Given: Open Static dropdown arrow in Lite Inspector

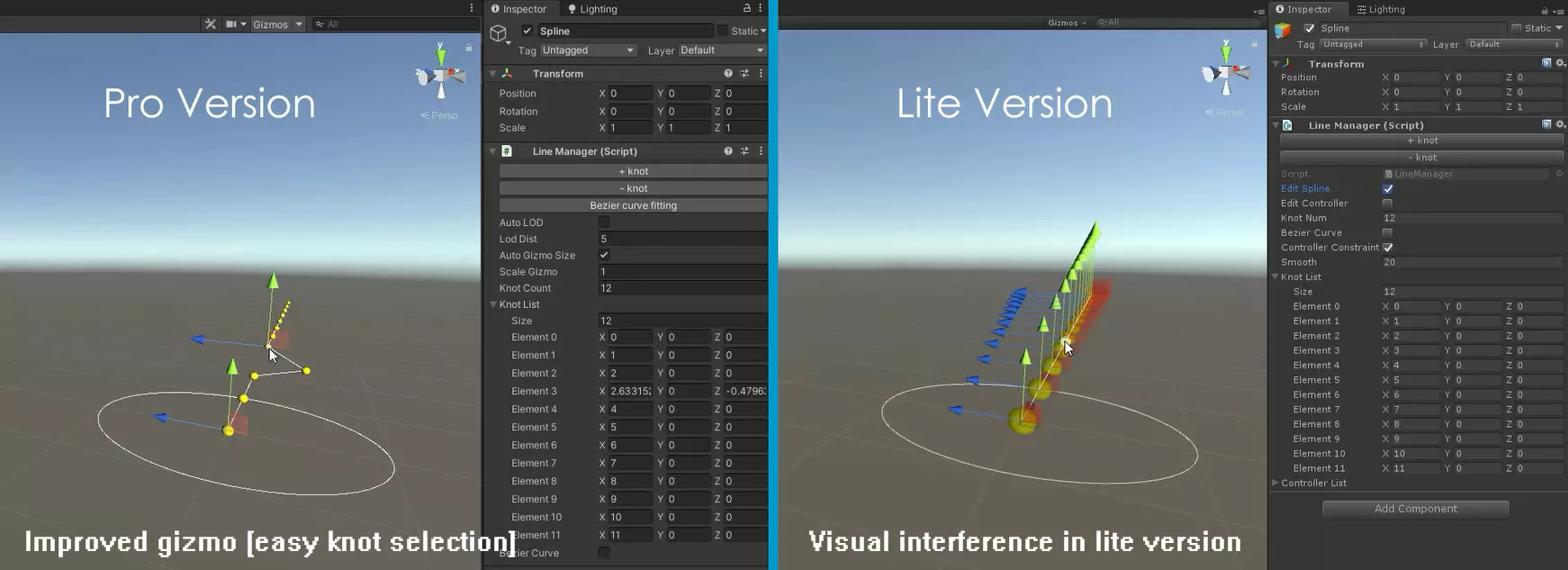Looking at the screenshot, I should pos(1559,28).
